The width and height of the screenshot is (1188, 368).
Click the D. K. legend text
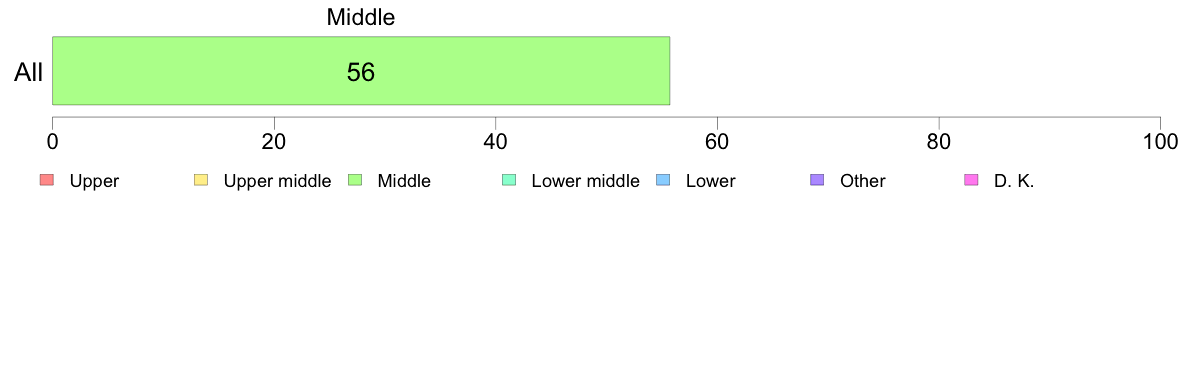coord(1014,181)
